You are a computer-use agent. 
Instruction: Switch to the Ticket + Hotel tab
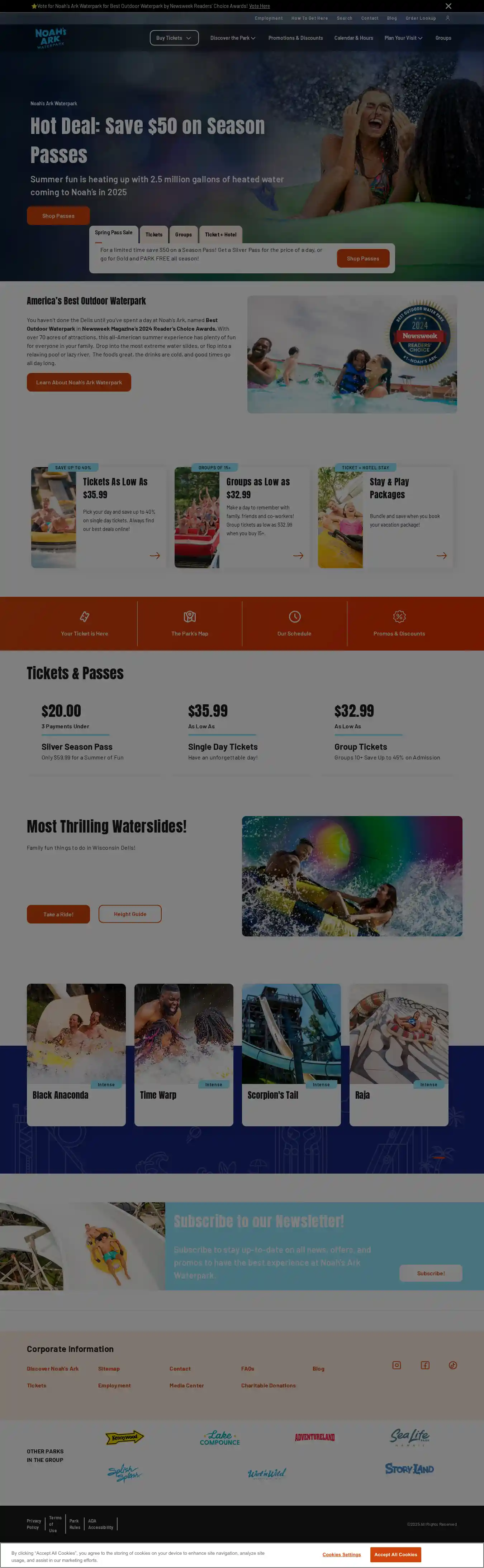coord(221,234)
